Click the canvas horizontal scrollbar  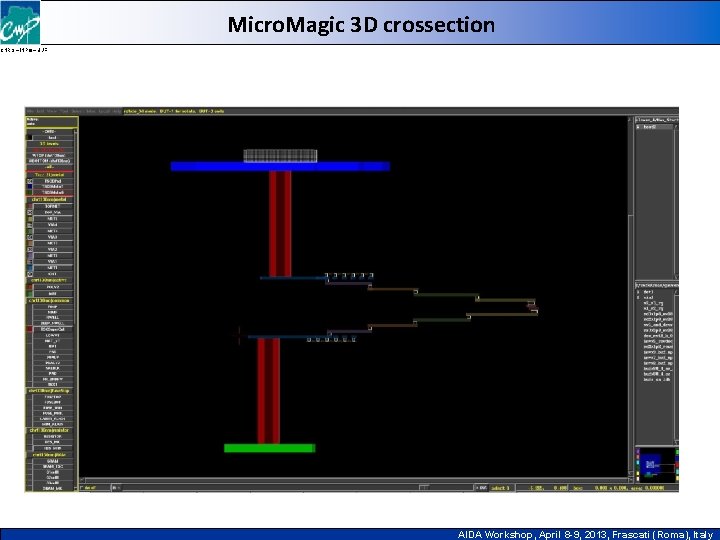click(354, 480)
